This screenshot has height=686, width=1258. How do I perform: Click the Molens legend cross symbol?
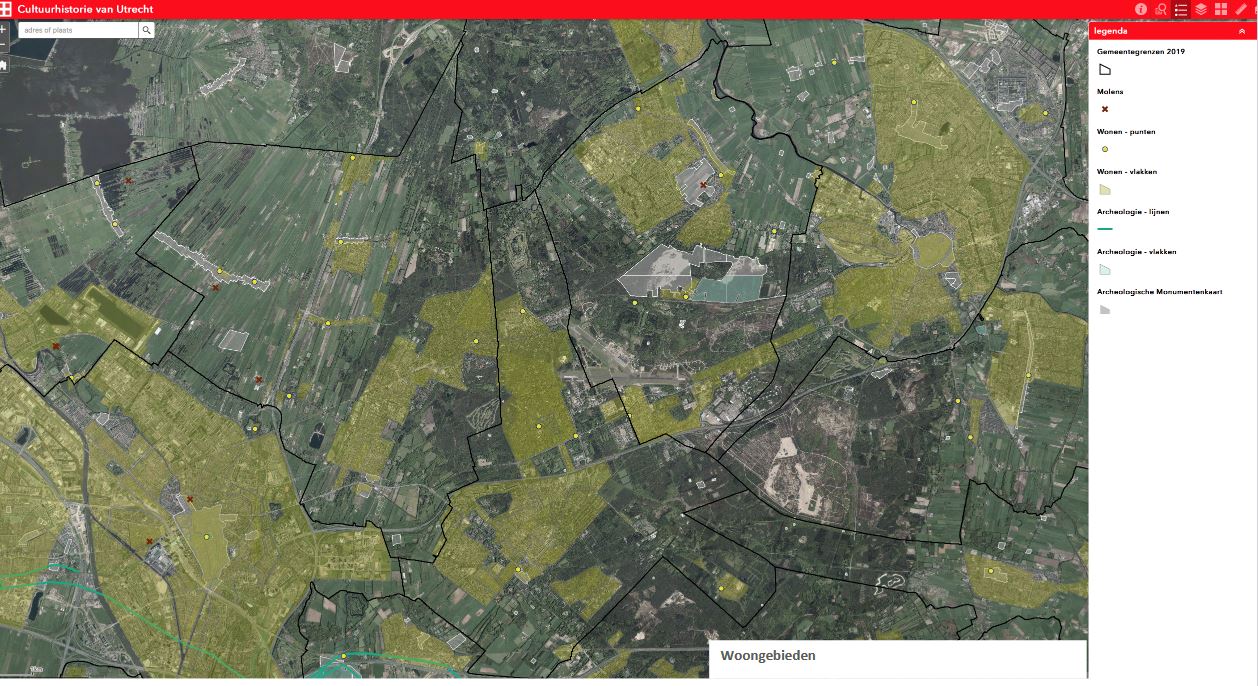click(x=1105, y=109)
